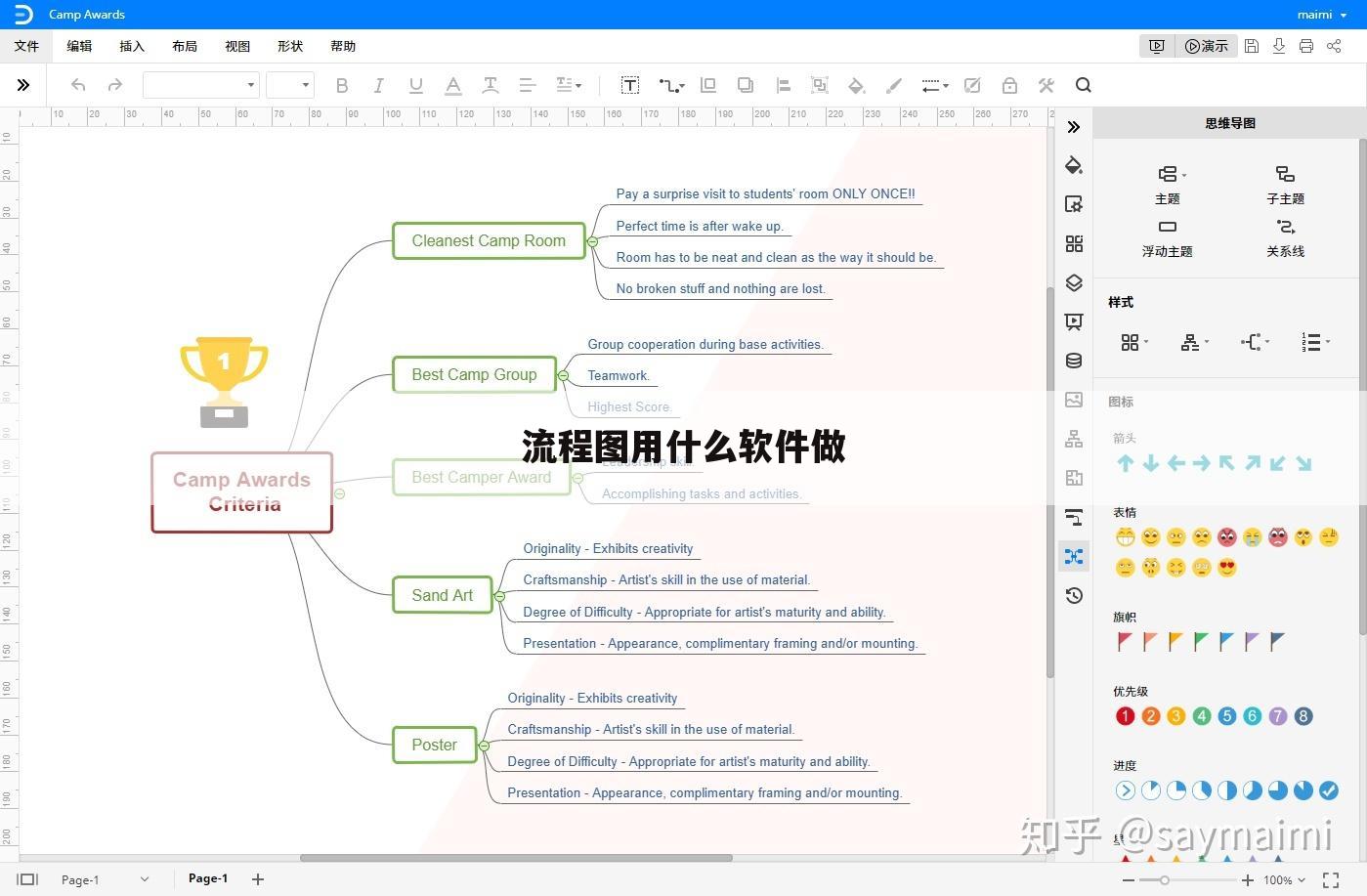1367x896 pixels.
Task: Click the zoom out minus button
Action: [1129, 880]
